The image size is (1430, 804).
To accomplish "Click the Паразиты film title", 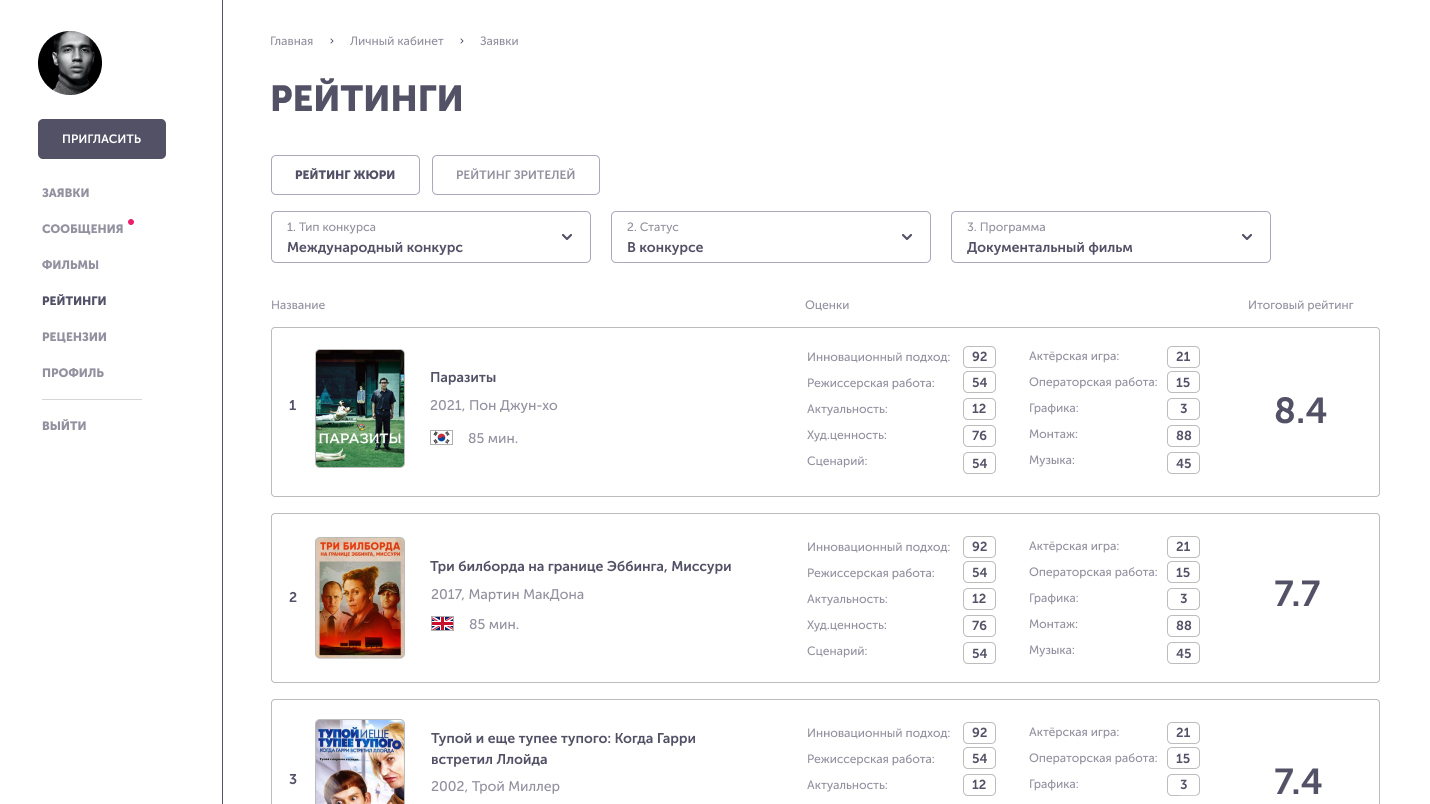I will click(x=463, y=377).
